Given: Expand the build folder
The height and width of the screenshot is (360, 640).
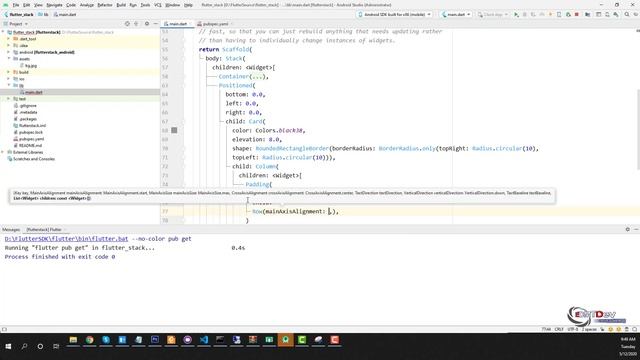Looking at the screenshot, I should click(9, 72).
